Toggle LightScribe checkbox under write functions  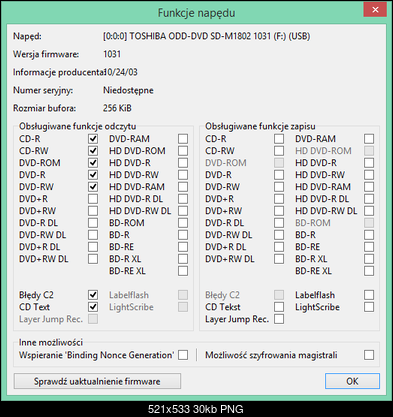[x=369, y=307]
